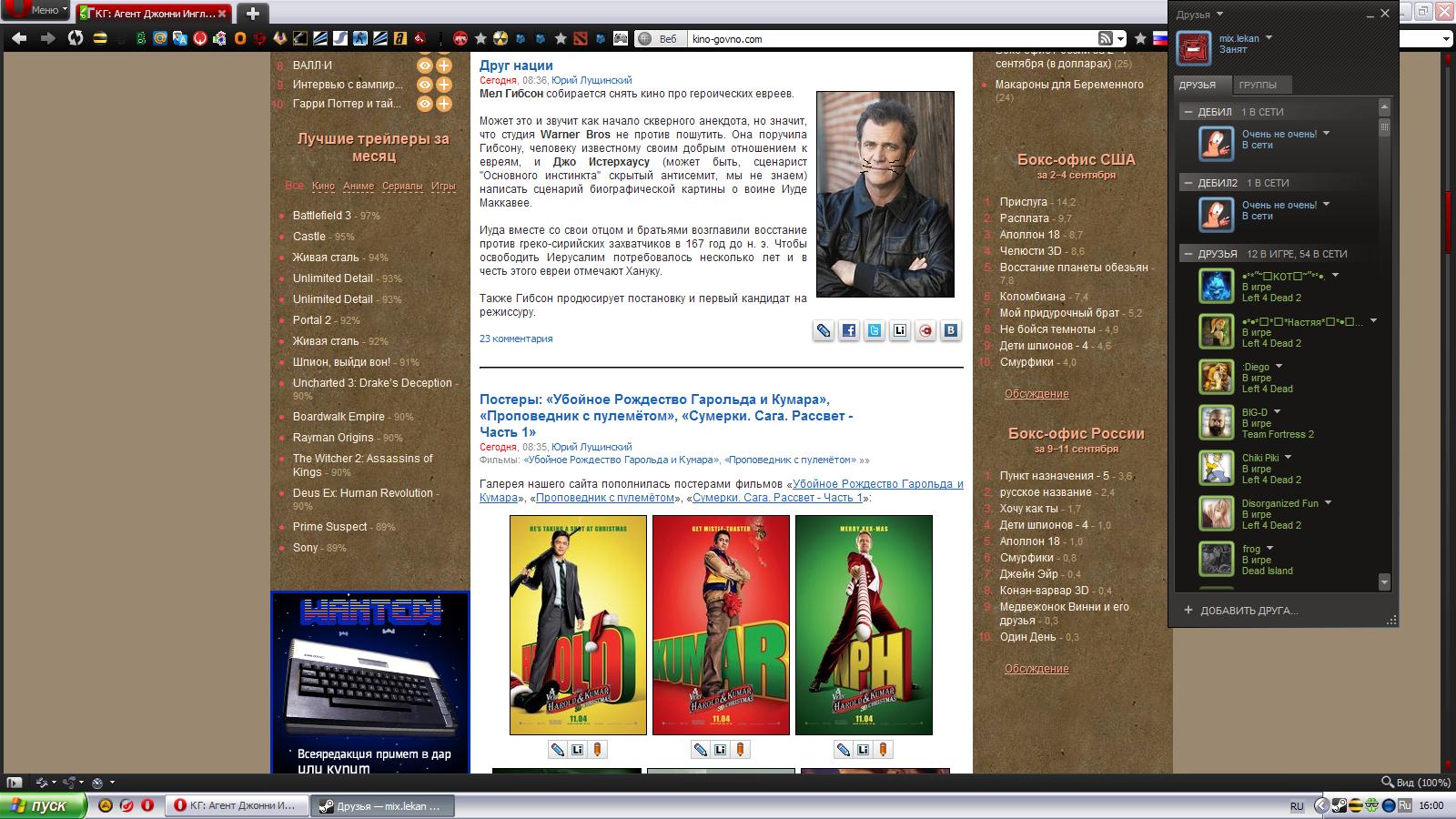
Task: Click the RU language indicator in taskbar
Action: [1297, 806]
